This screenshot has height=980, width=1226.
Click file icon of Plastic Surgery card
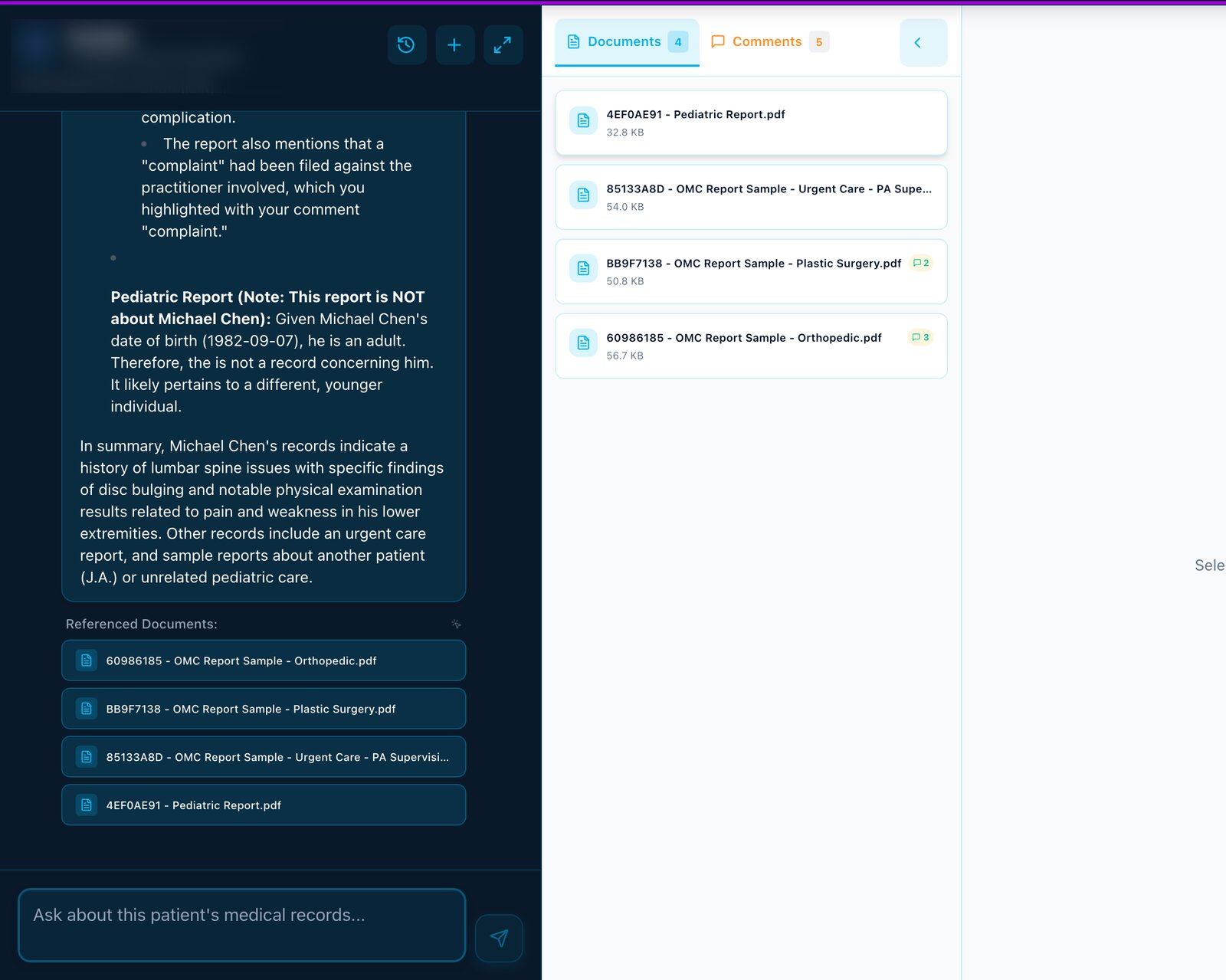[583, 268]
